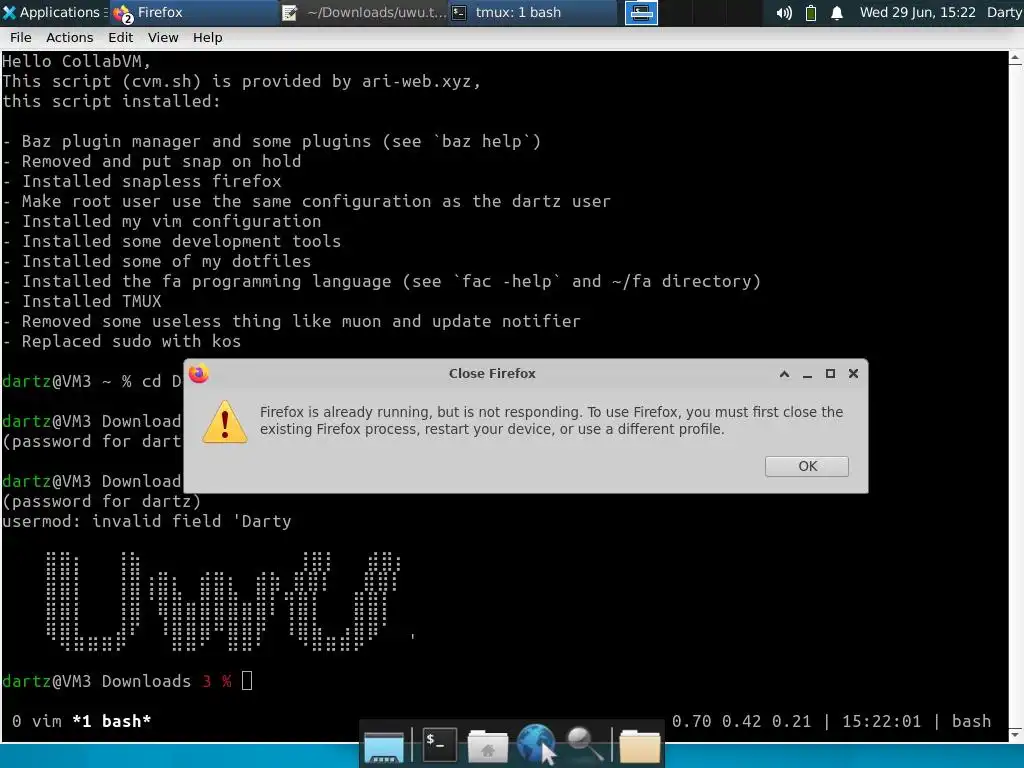Click the 'Replaced sudo with kos' line

[x=121, y=342]
